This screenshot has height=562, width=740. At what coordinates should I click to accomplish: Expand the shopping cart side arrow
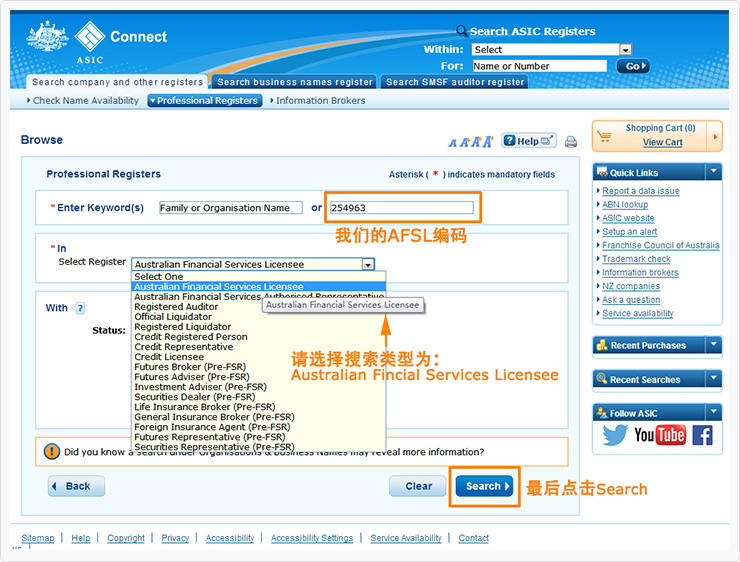click(715, 137)
